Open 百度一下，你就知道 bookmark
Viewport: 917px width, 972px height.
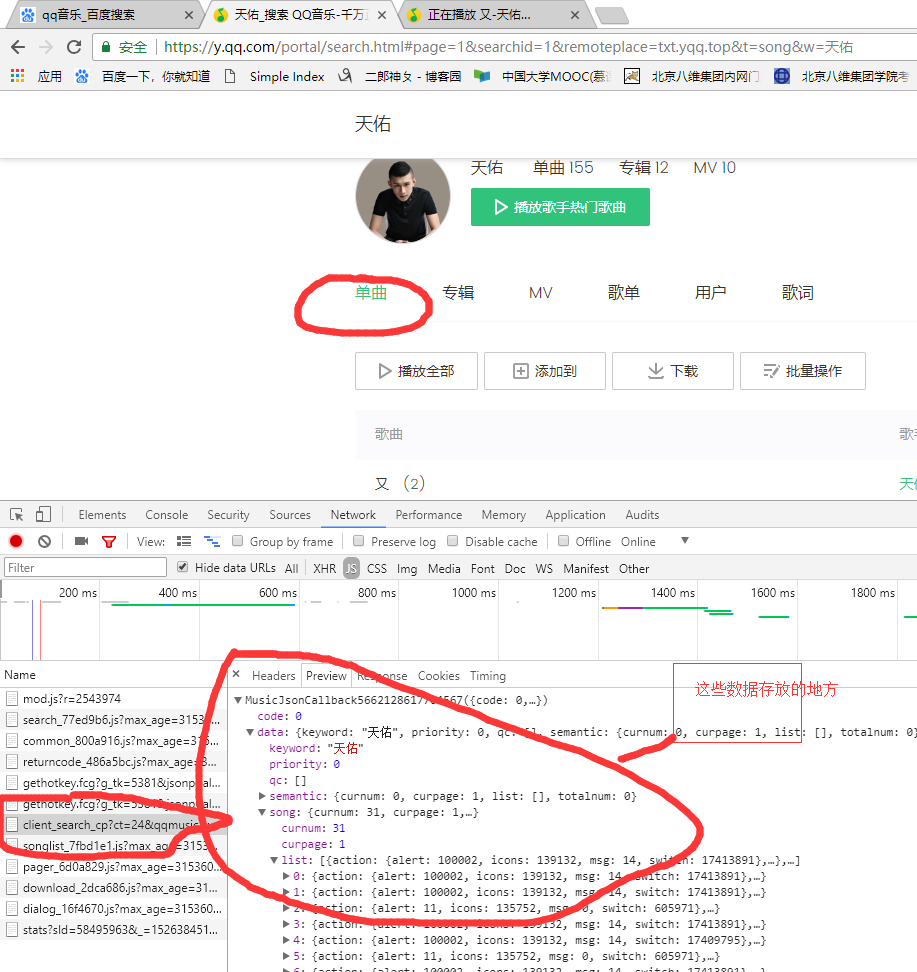(x=142, y=76)
